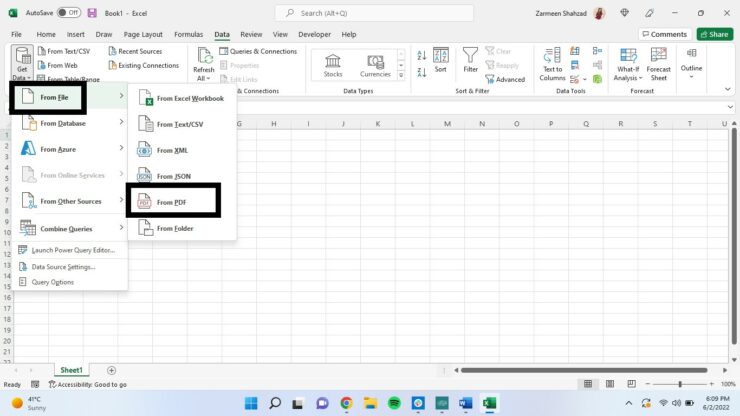740x416 pixels.
Task: Click the Share button
Action: click(715, 34)
